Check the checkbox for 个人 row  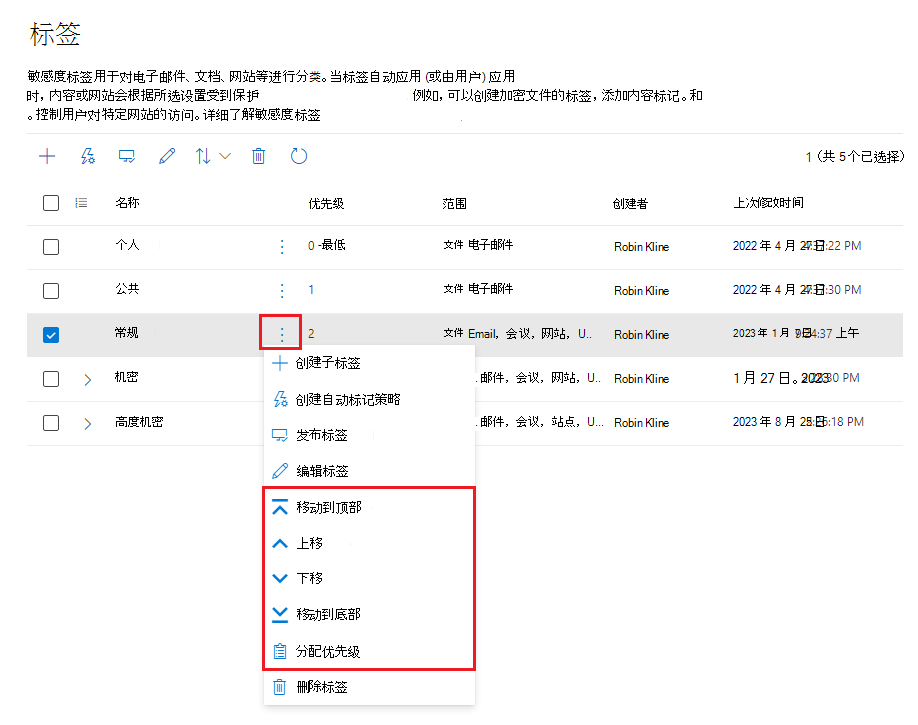(x=51, y=246)
